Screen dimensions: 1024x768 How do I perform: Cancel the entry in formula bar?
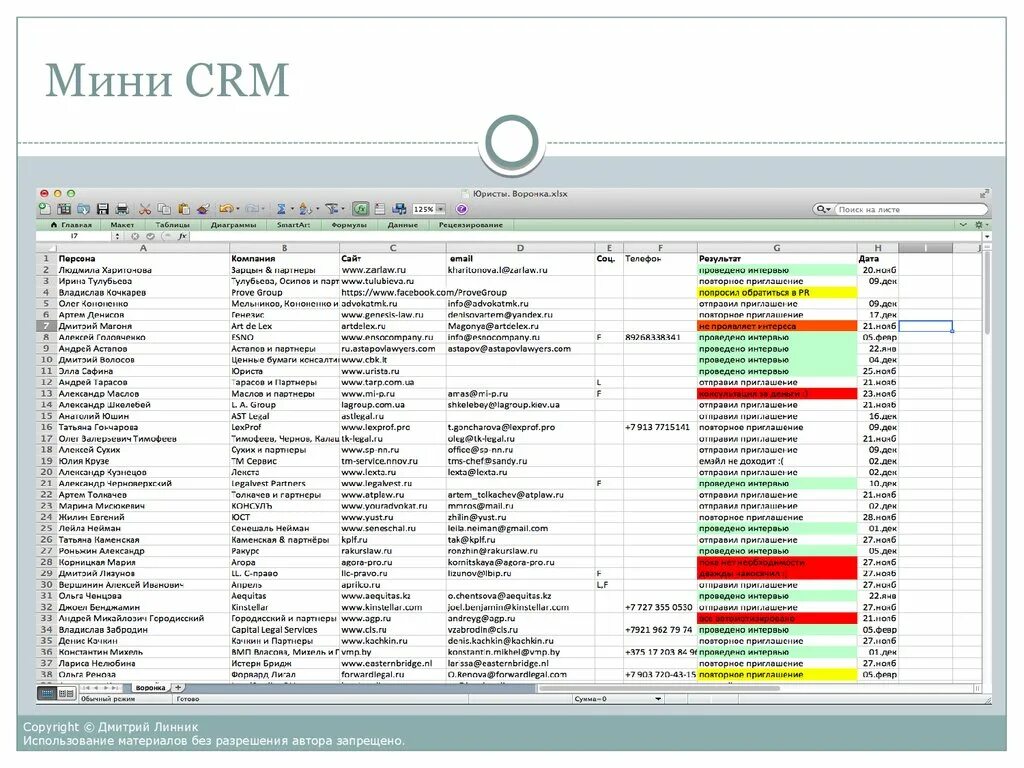pos(135,236)
